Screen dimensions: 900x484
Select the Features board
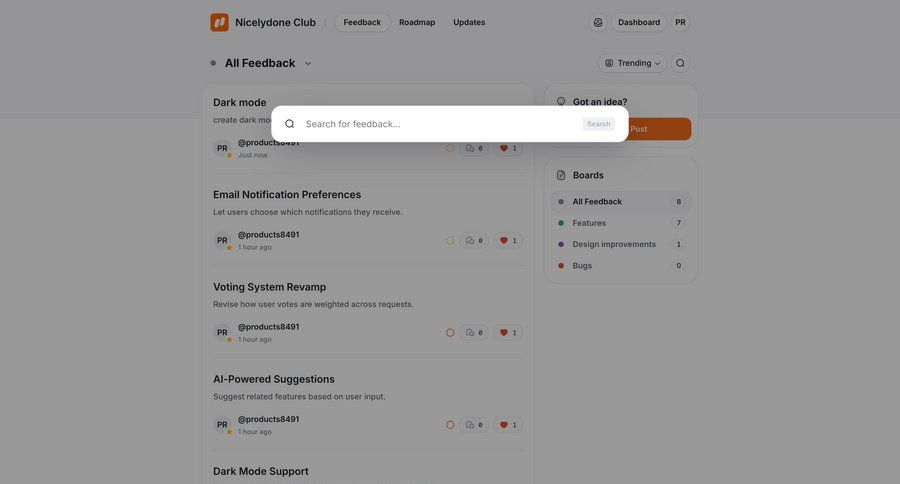(589, 223)
